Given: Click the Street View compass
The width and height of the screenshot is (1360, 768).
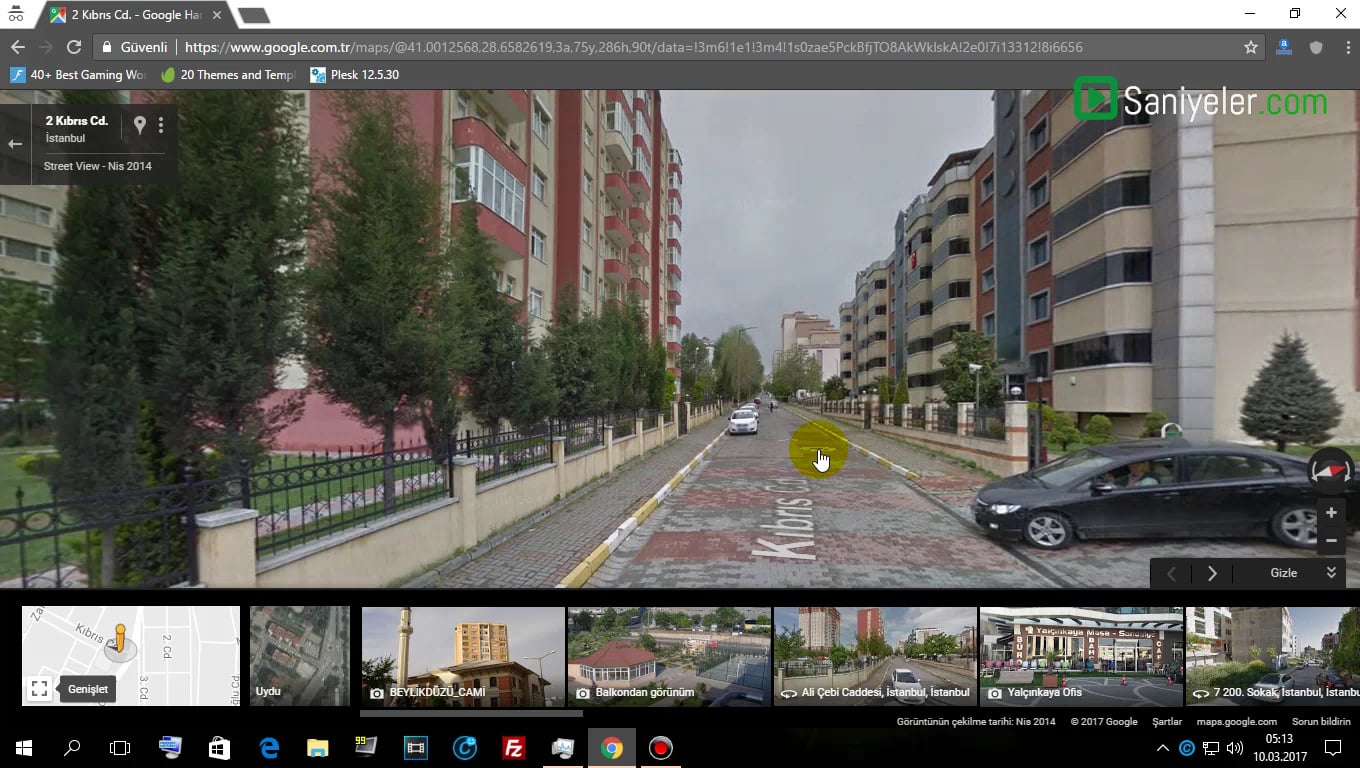Looking at the screenshot, I should (x=1330, y=469).
